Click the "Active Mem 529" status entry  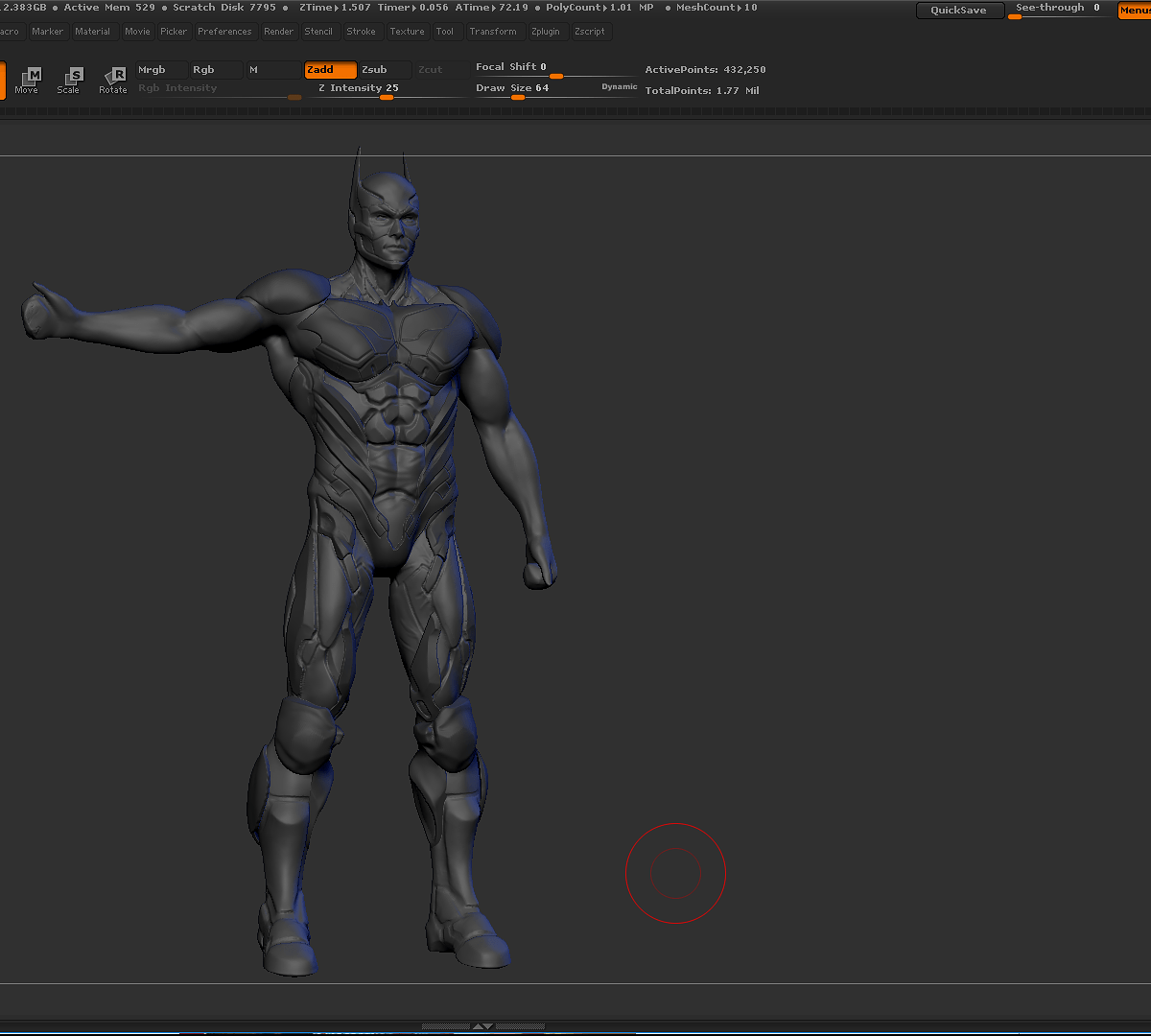[x=109, y=8]
